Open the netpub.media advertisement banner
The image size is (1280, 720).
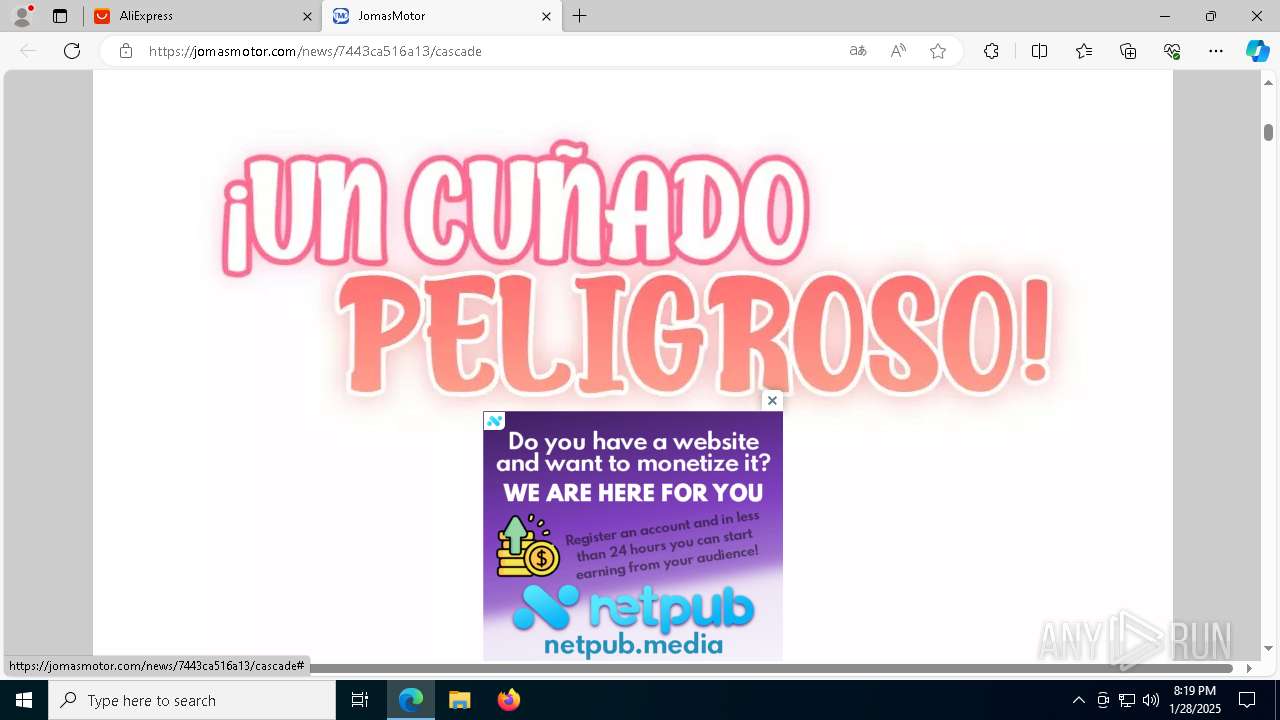(633, 536)
